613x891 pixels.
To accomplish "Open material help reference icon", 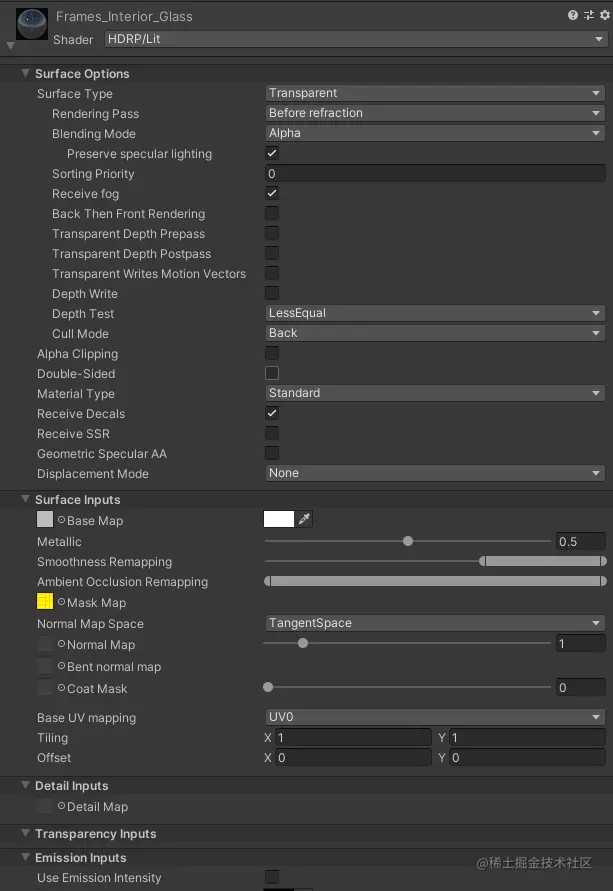I will tap(573, 15).
